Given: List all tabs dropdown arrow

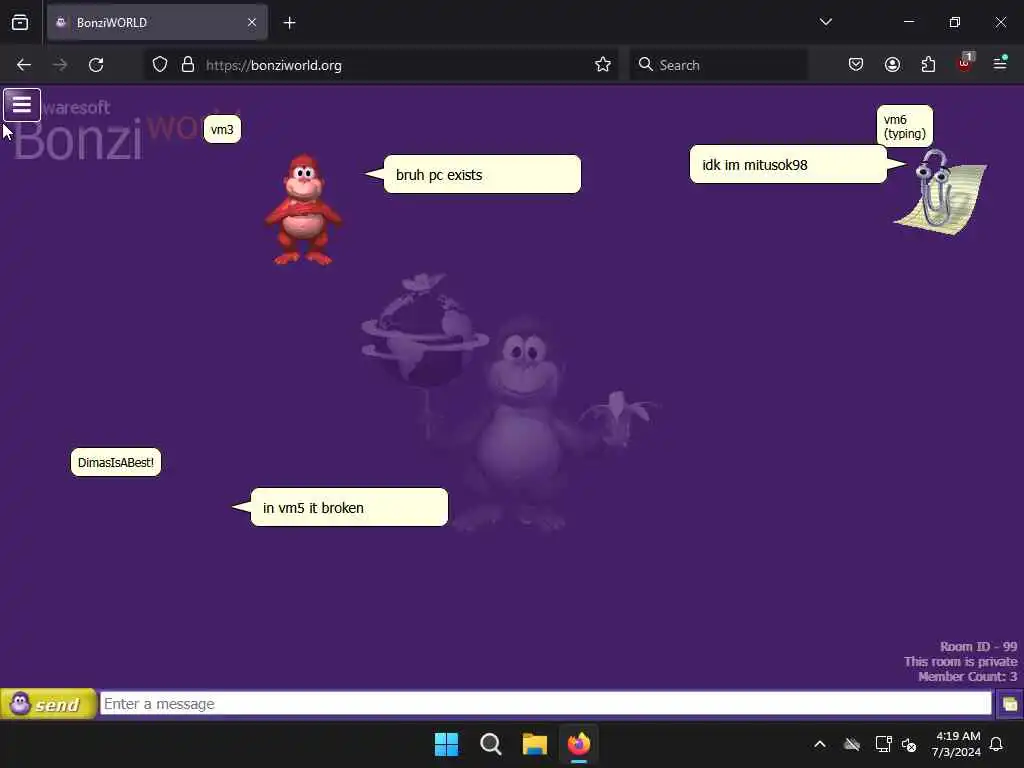Looking at the screenshot, I should [826, 22].
